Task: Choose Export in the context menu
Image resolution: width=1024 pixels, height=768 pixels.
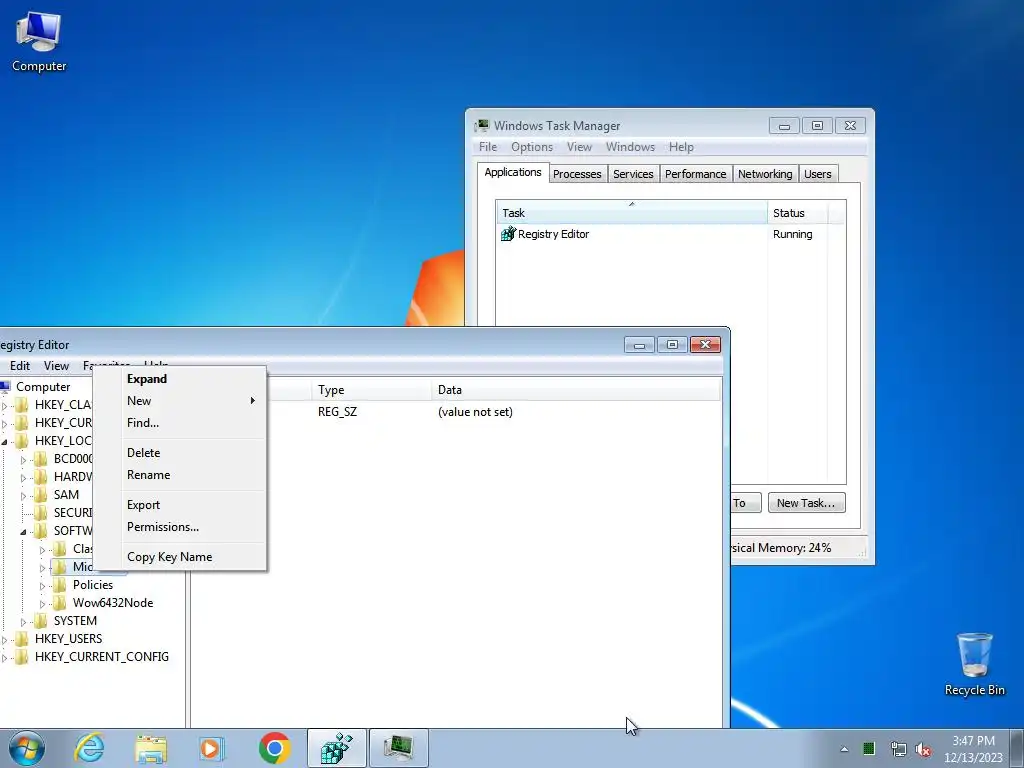Action: tap(180, 505)
